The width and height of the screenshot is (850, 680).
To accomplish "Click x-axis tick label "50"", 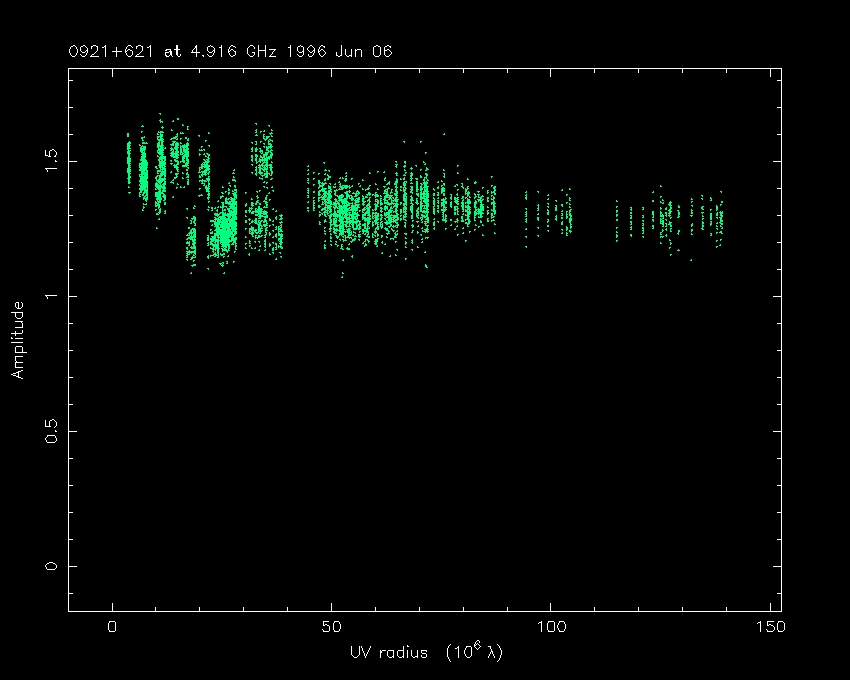I will [332, 628].
